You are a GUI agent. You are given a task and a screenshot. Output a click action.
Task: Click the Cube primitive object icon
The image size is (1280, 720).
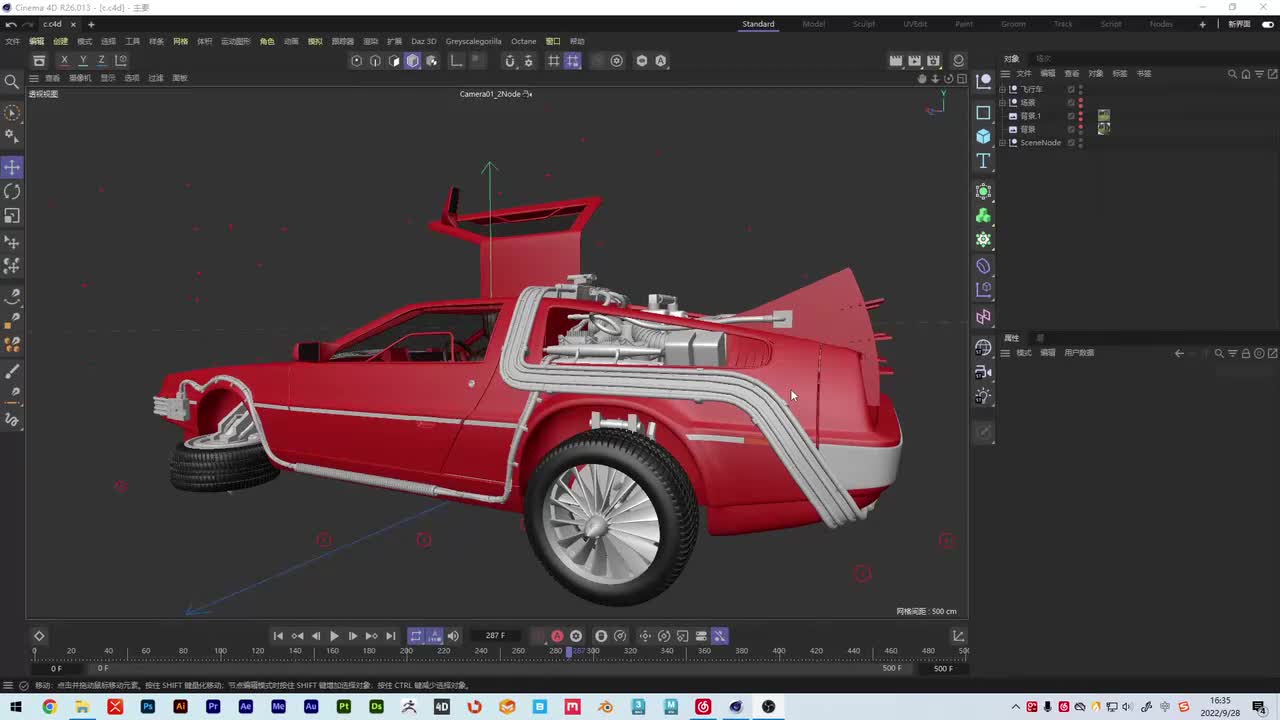(983, 136)
